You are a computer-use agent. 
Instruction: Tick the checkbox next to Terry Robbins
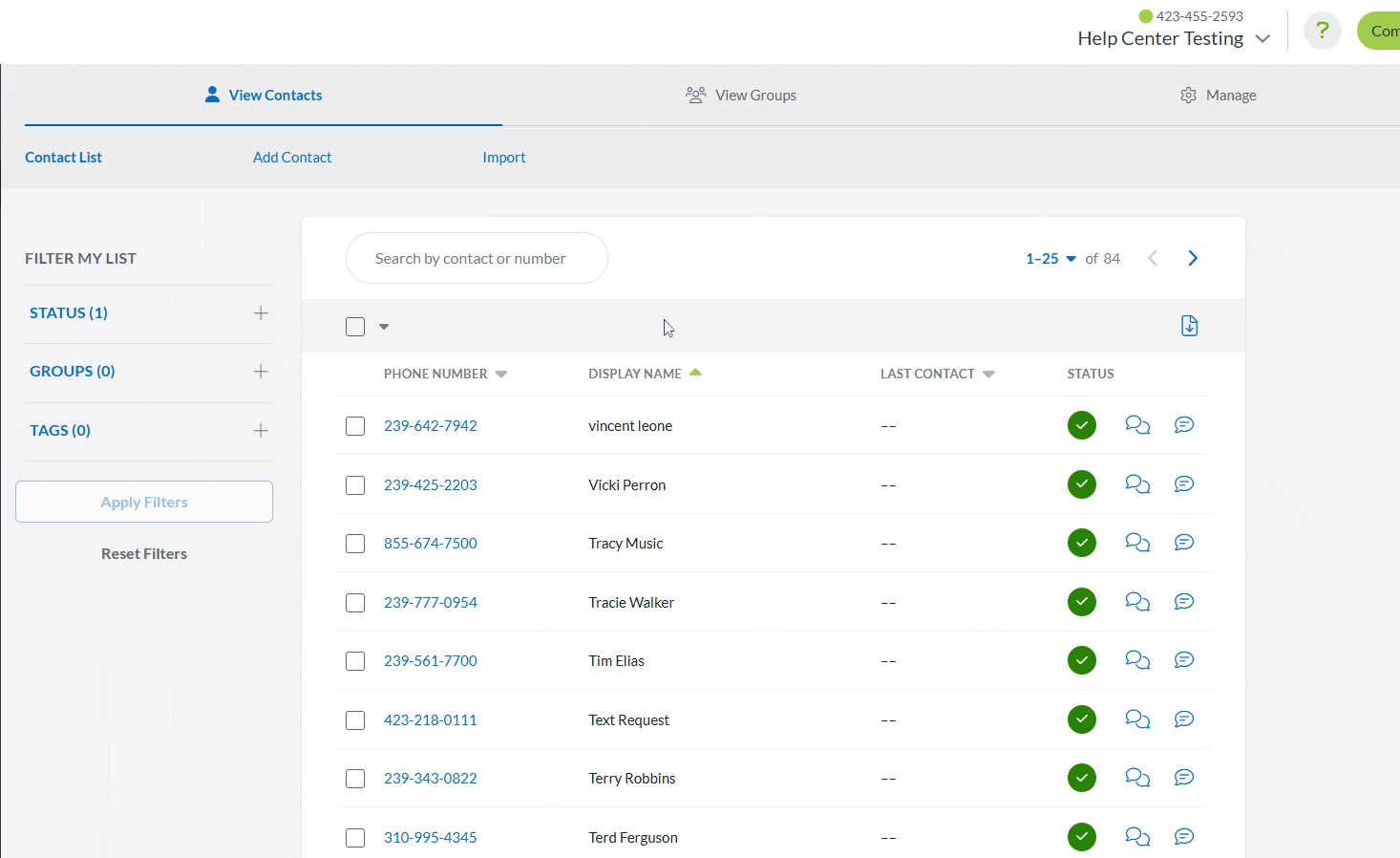click(x=355, y=779)
